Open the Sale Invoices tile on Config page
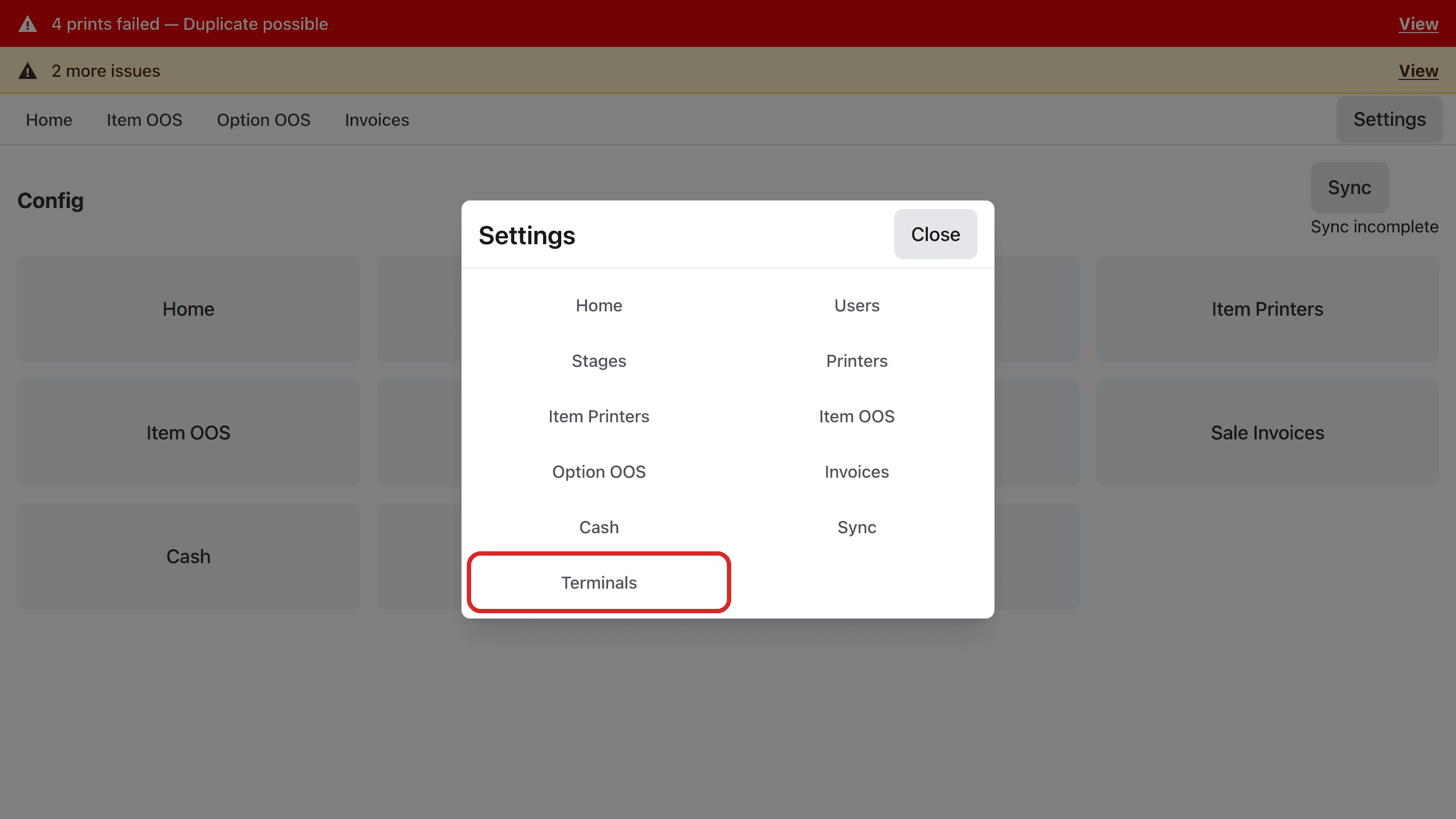The width and height of the screenshot is (1456, 819). [x=1267, y=432]
